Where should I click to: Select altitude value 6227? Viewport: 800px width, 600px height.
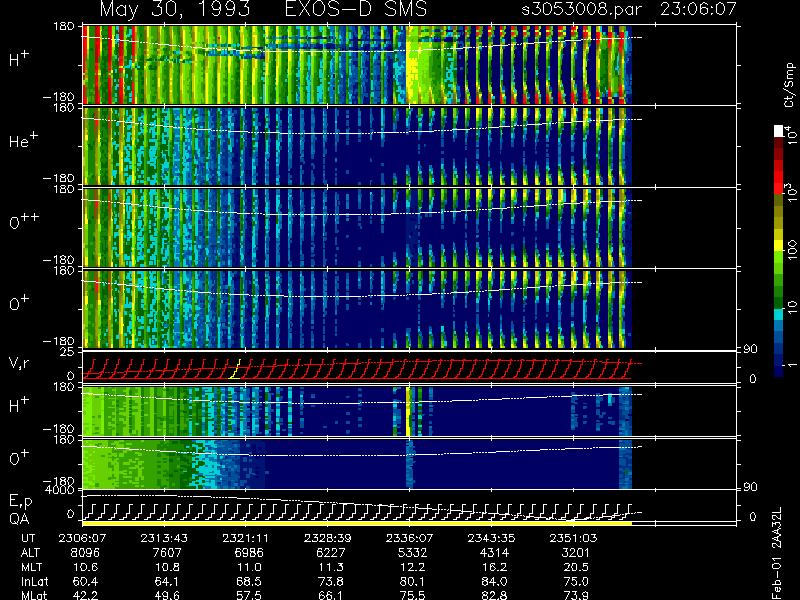coord(330,553)
